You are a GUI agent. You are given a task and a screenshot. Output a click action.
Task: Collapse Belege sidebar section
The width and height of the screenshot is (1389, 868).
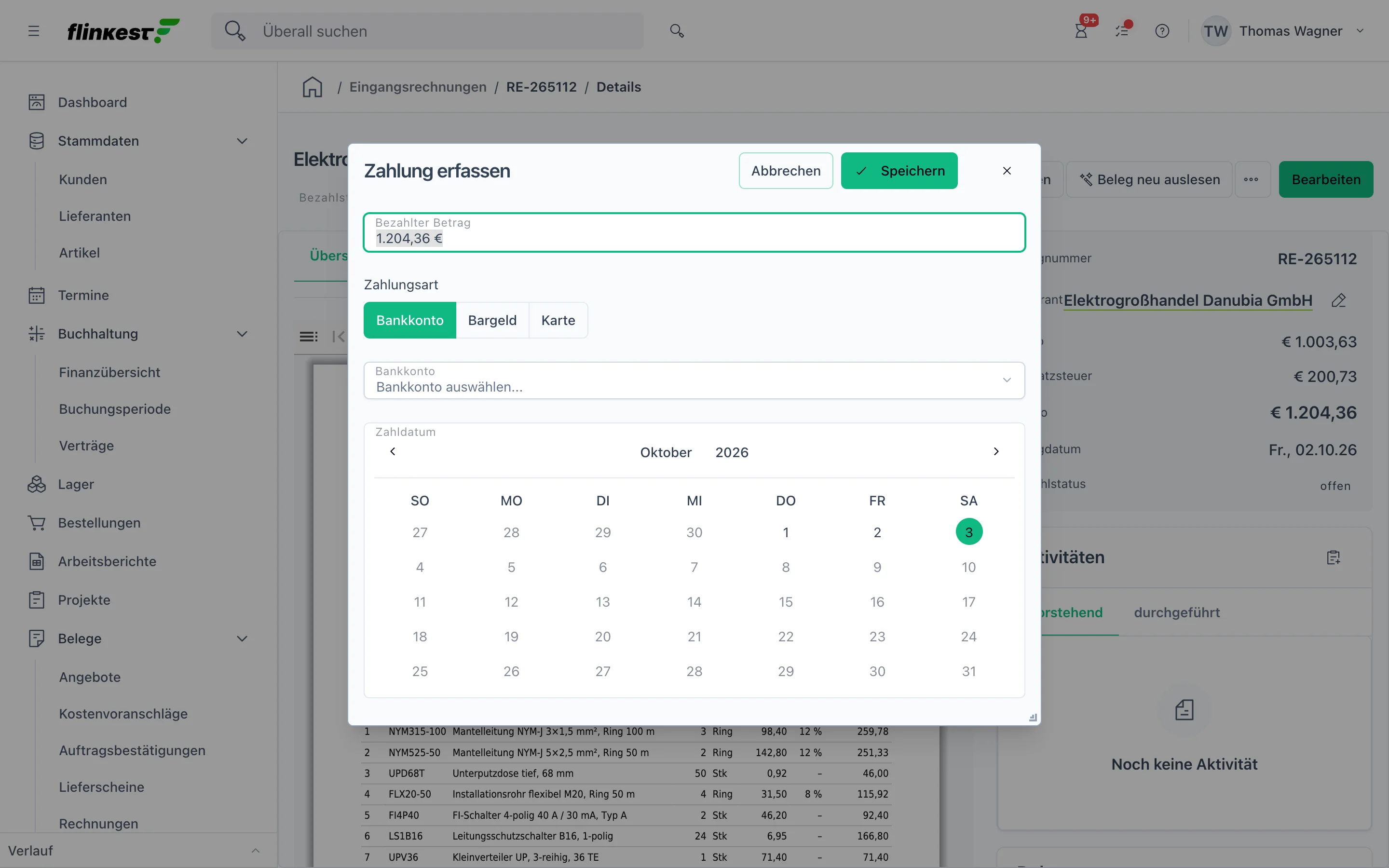pos(242,638)
